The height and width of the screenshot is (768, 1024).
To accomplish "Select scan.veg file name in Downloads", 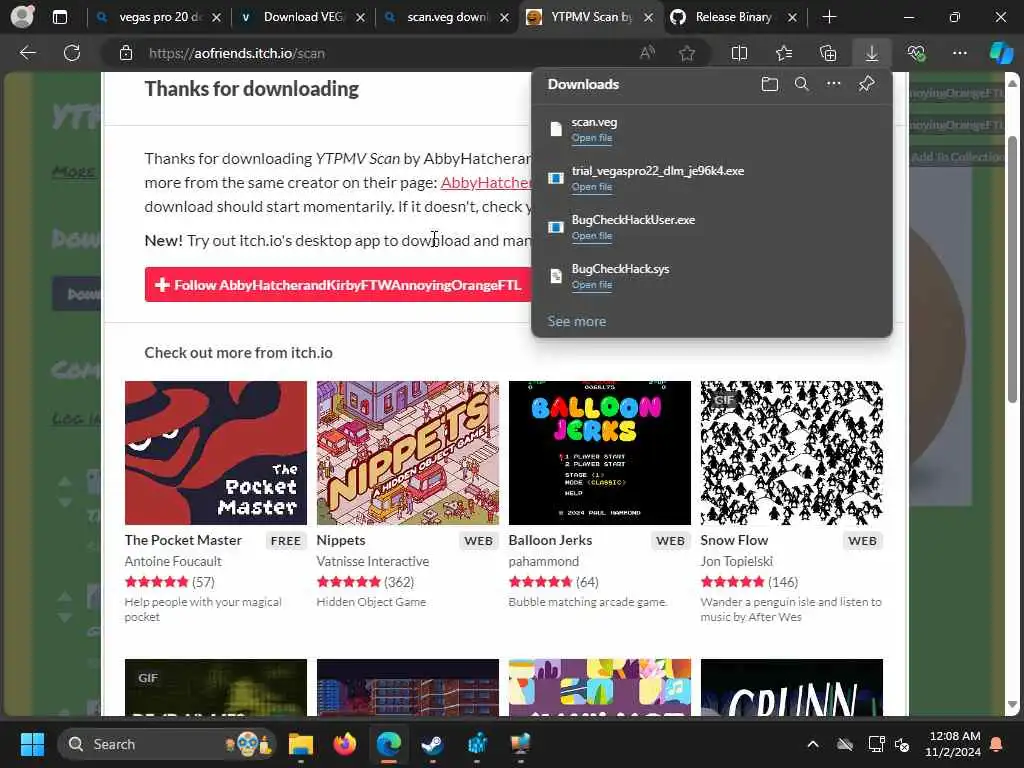I will point(594,122).
